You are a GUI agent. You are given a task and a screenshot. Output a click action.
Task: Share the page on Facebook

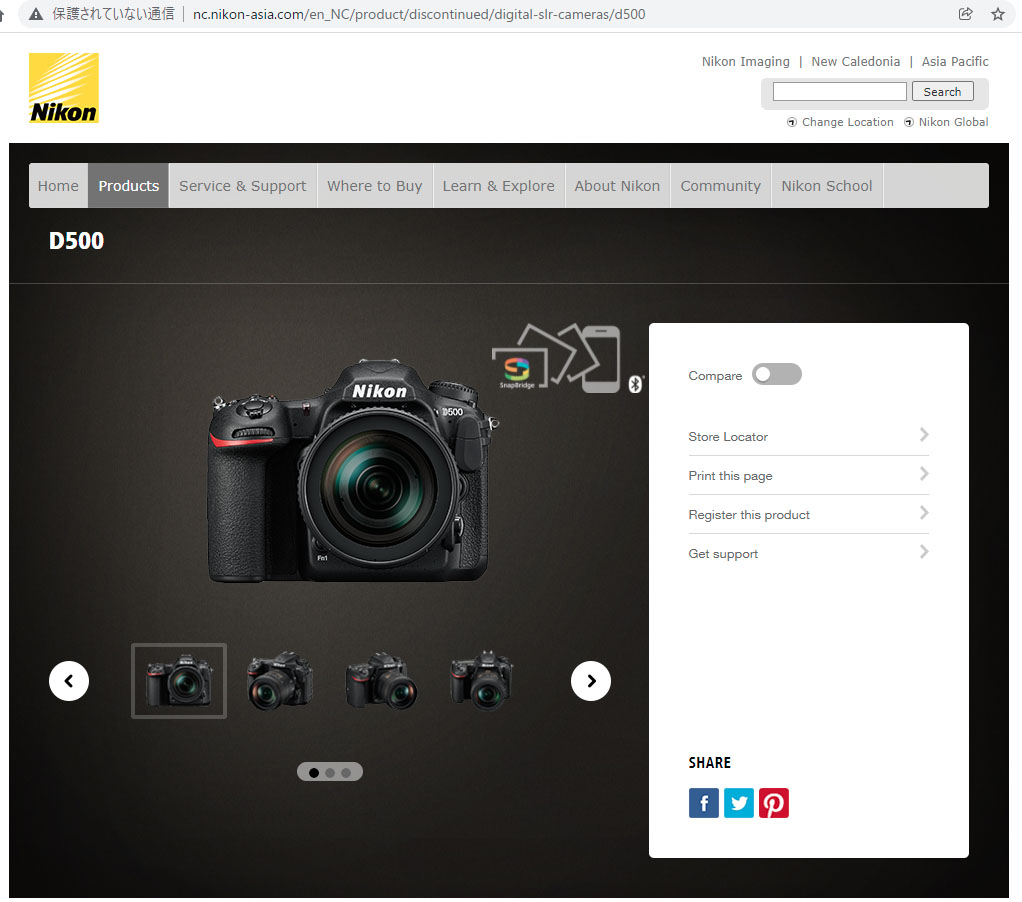704,803
